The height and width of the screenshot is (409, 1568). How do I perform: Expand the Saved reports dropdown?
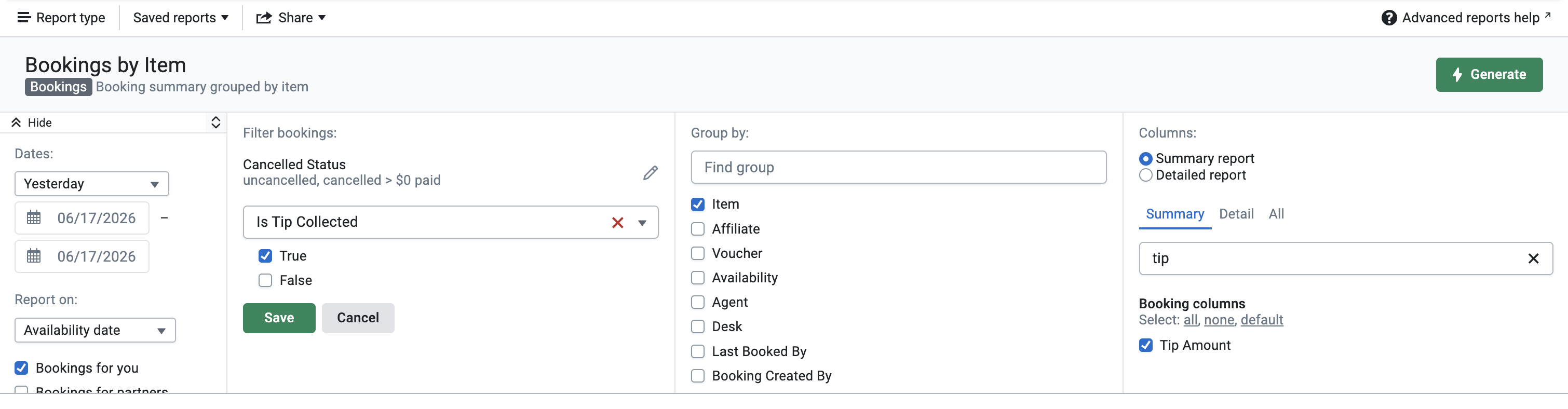[180, 18]
